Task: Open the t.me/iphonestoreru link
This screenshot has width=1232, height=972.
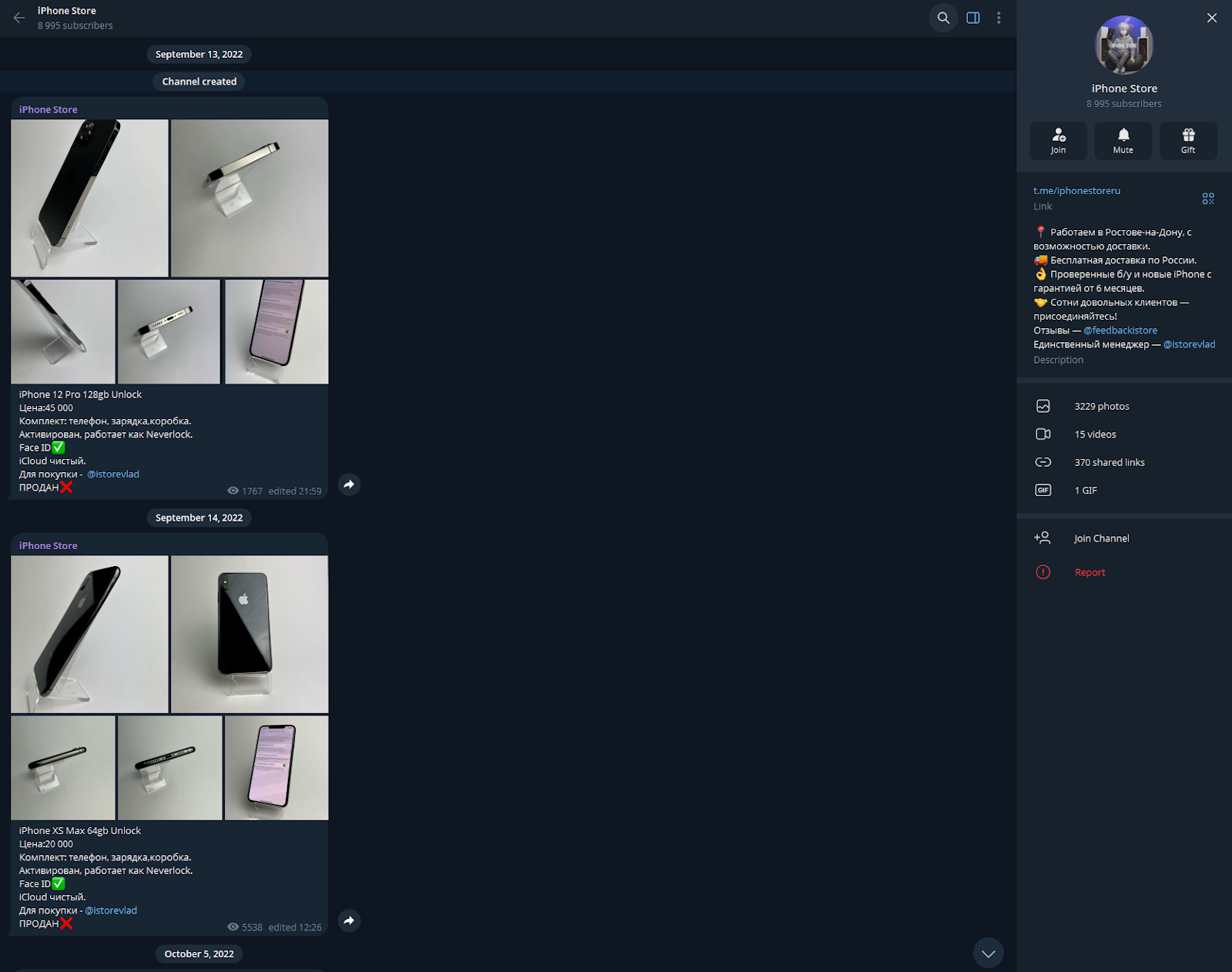Action: click(1076, 191)
